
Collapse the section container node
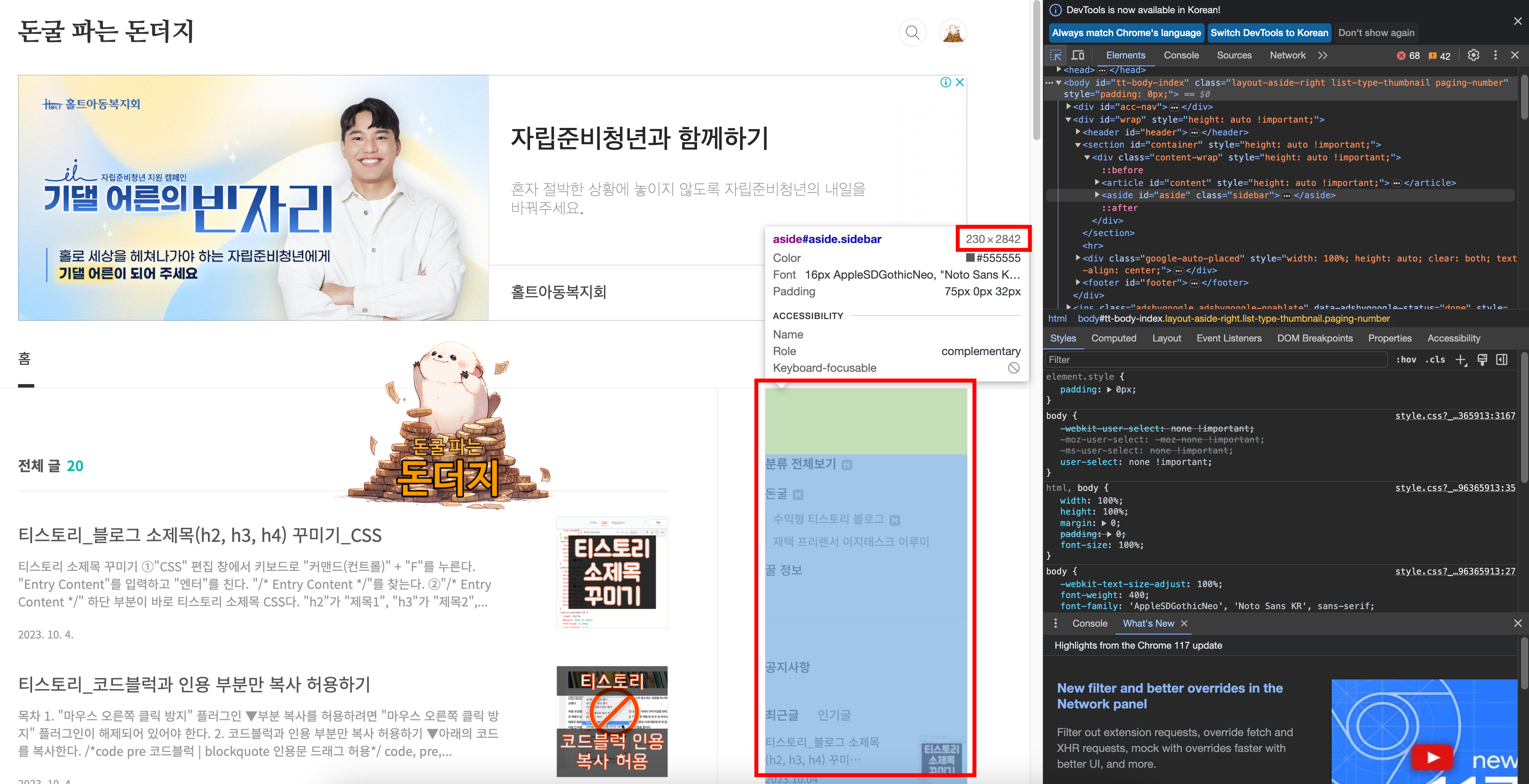1078,145
